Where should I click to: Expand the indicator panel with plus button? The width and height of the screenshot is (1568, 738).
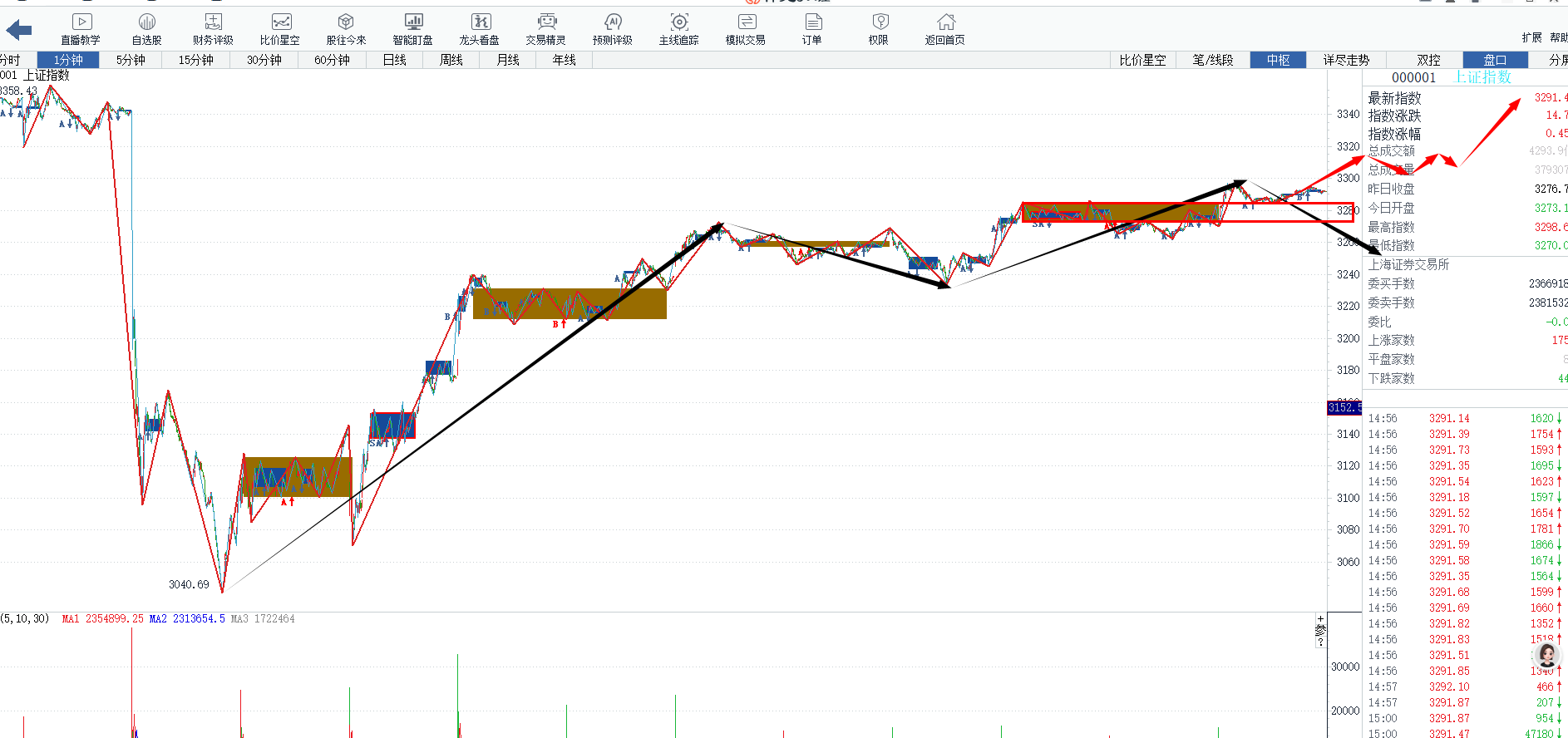click(1320, 619)
